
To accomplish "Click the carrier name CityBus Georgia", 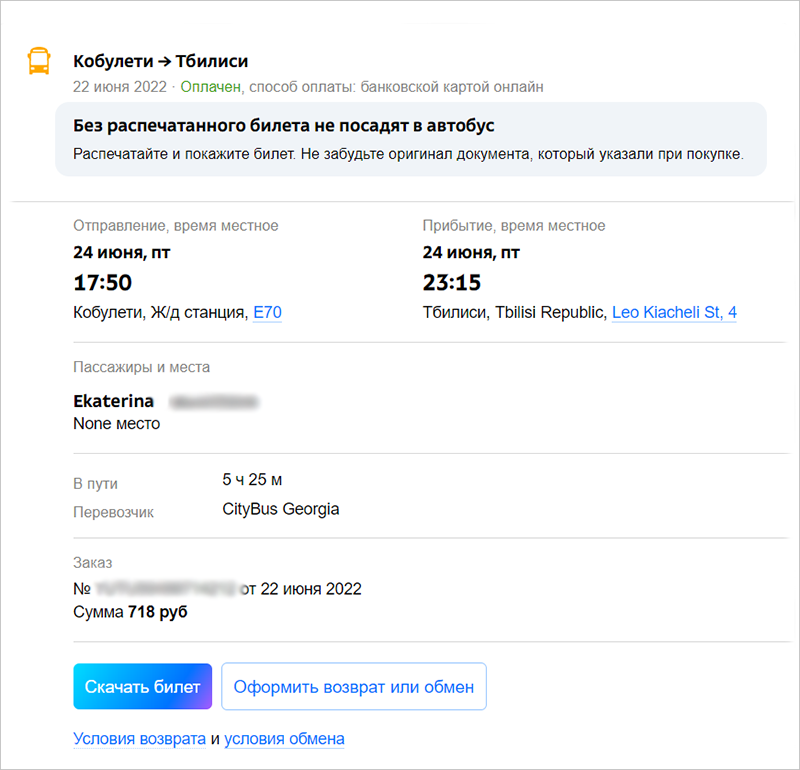I will tap(281, 509).
